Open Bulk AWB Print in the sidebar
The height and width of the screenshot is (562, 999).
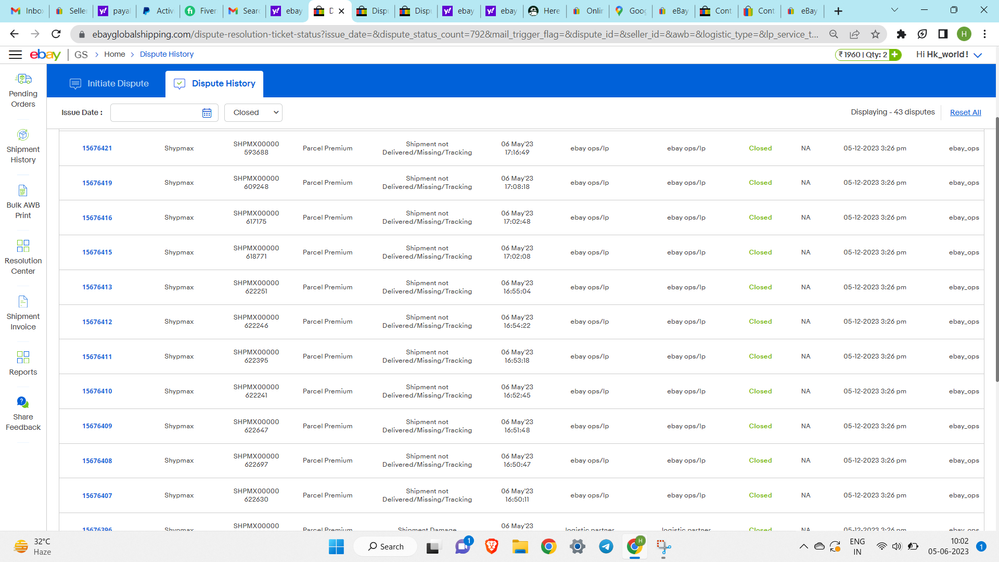tap(23, 201)
